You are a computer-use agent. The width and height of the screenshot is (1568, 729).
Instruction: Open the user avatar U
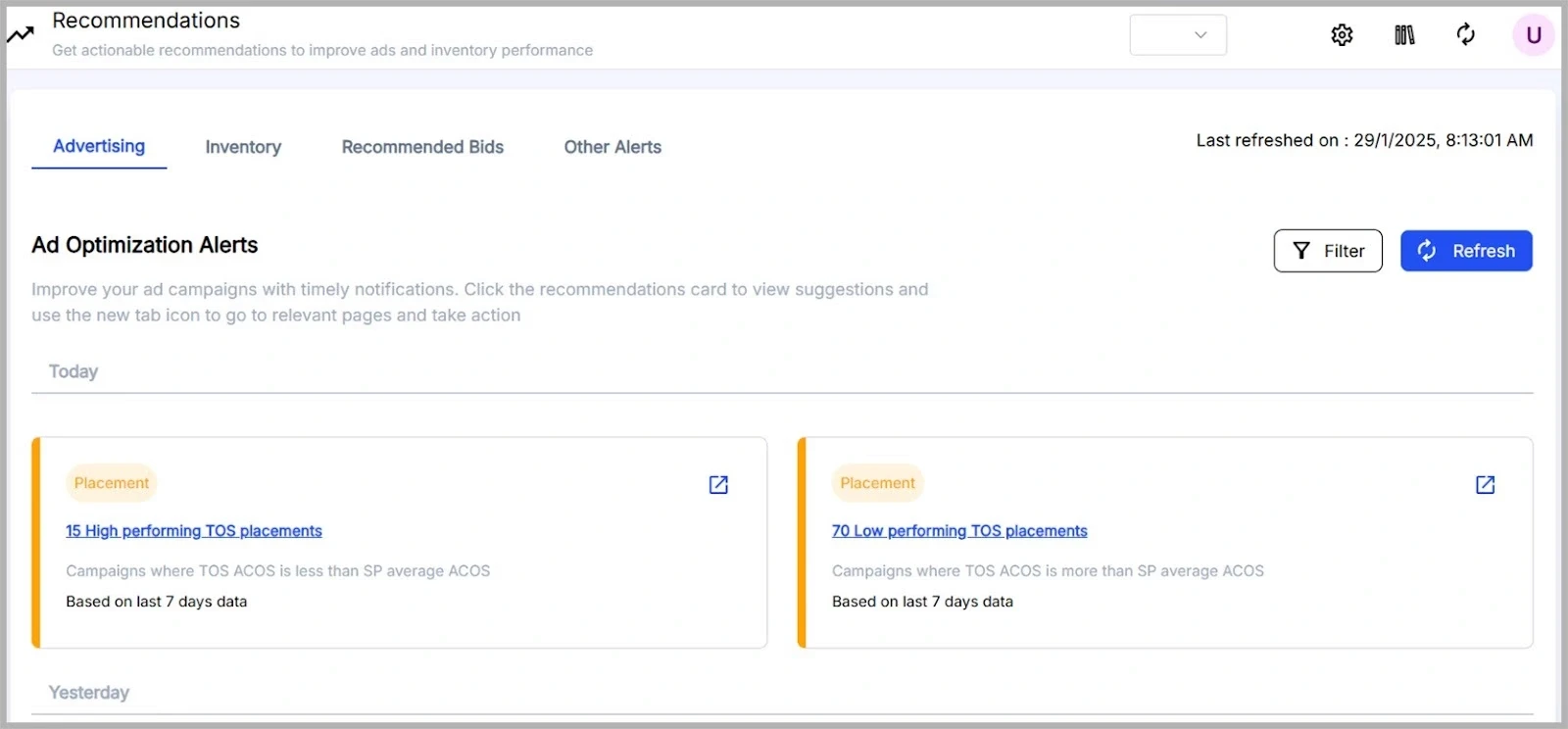[1534, 35]
